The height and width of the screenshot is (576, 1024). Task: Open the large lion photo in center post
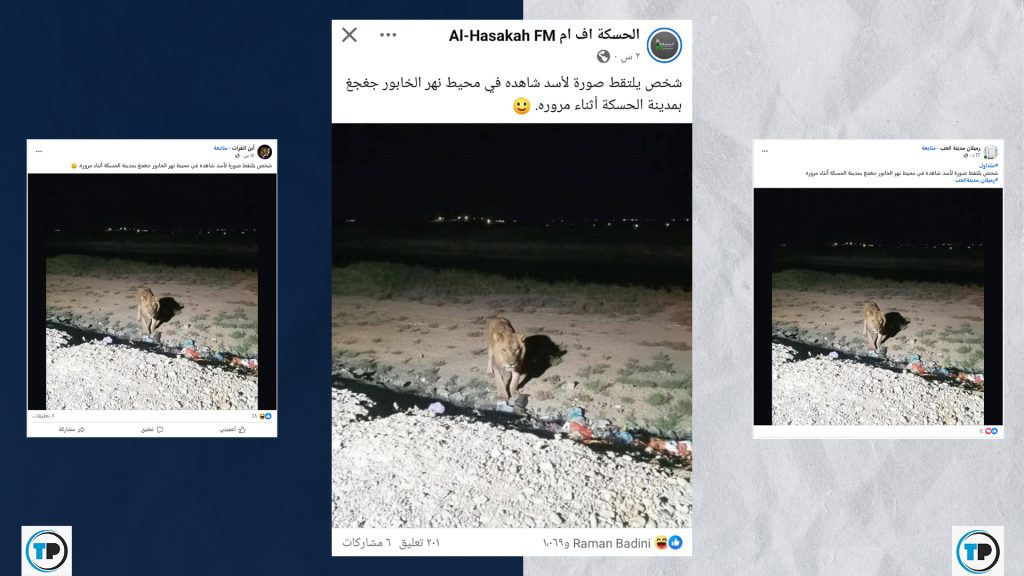point(512,325)
